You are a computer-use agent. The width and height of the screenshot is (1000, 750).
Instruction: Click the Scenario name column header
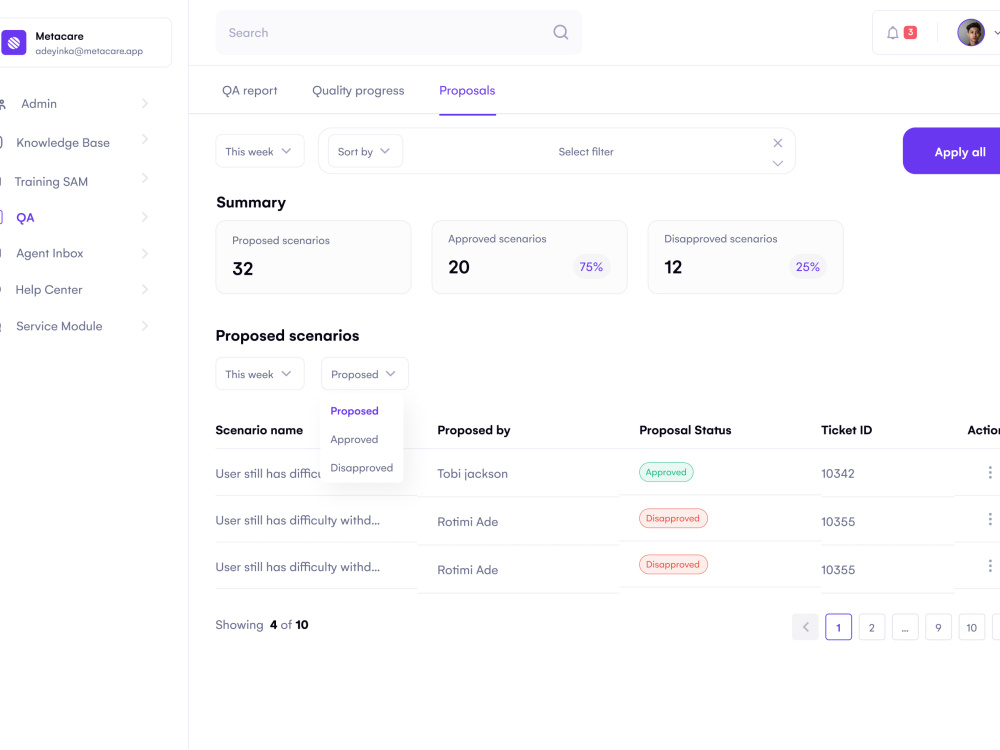(259, 430)
